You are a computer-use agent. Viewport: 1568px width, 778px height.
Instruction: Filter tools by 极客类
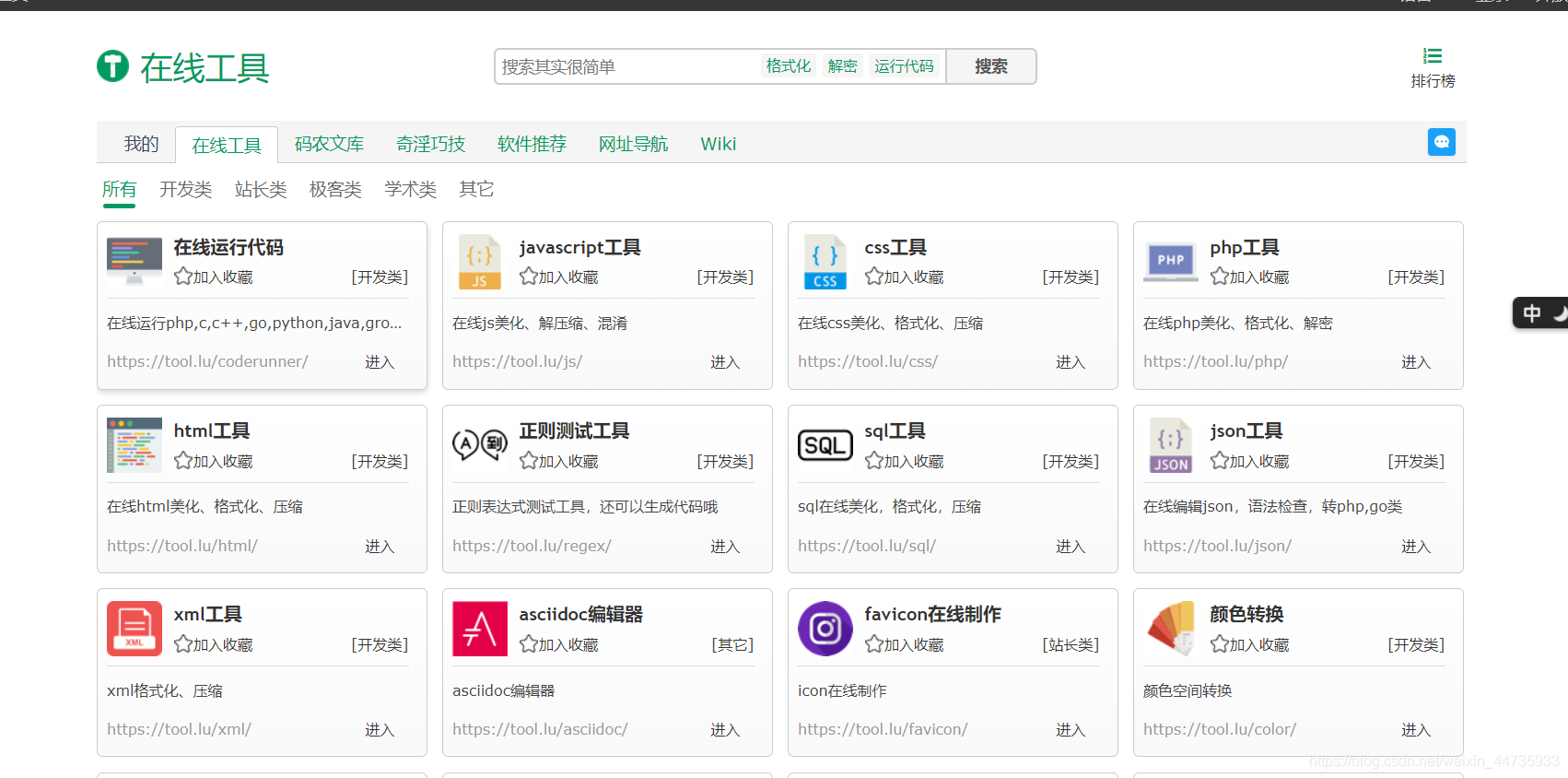pos(335,189)
